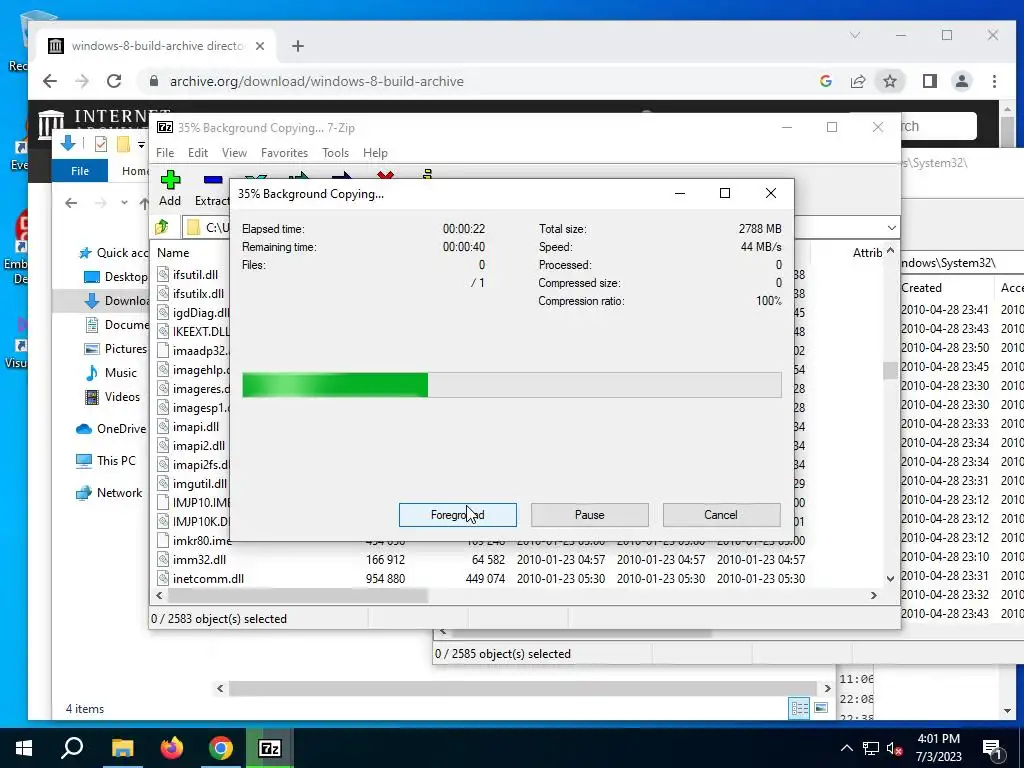Click the Extract button in the 7-Zip toolbar
The height and width of the screenshot is (768, 1024).
[212, 189]
